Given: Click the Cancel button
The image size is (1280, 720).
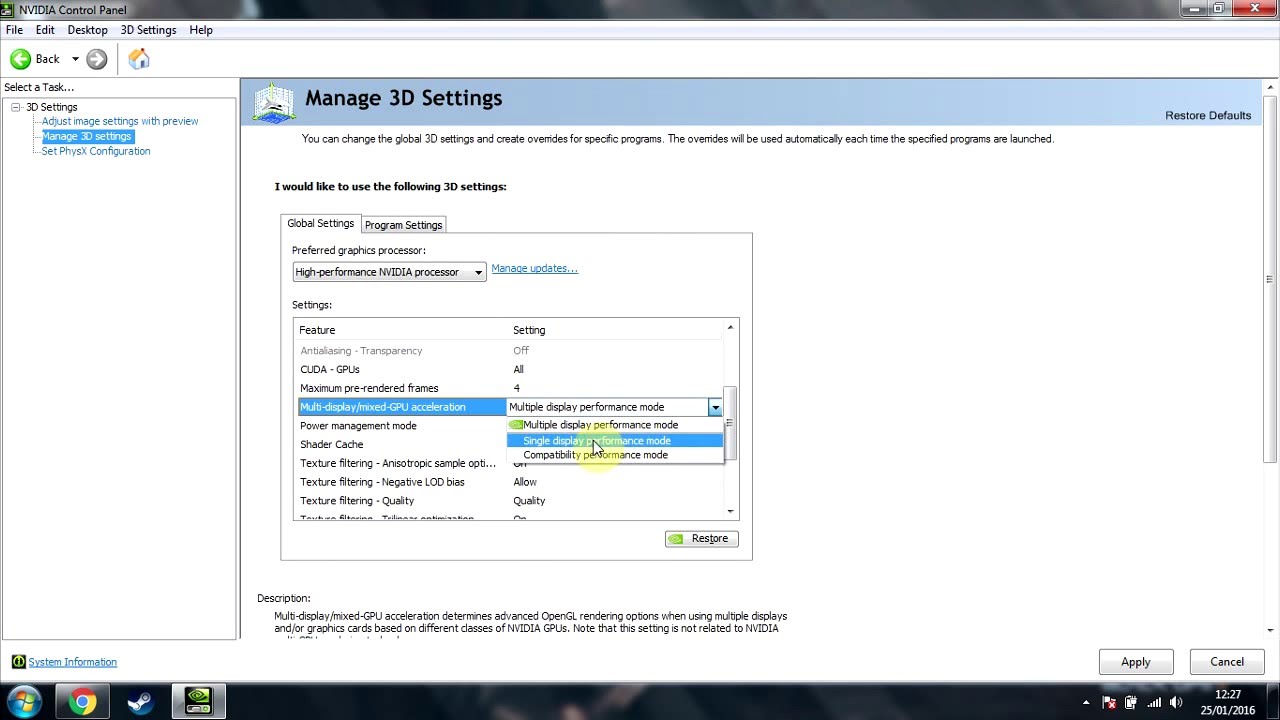Looking at the screenshot, I should (x=1227, y=662).
